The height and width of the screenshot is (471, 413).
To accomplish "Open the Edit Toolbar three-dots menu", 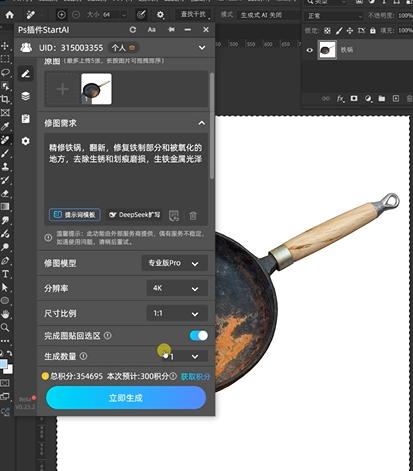I will tap(5, 341).
